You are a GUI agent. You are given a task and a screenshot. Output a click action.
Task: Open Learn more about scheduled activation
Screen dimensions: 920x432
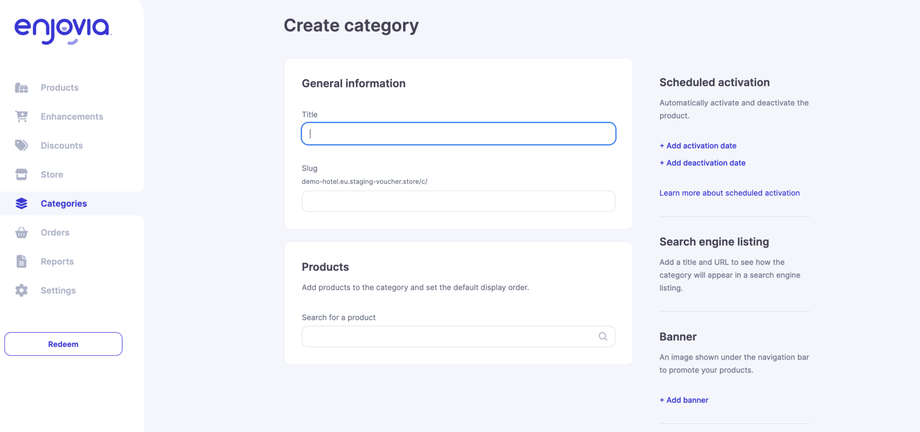(x=729, y=193)
